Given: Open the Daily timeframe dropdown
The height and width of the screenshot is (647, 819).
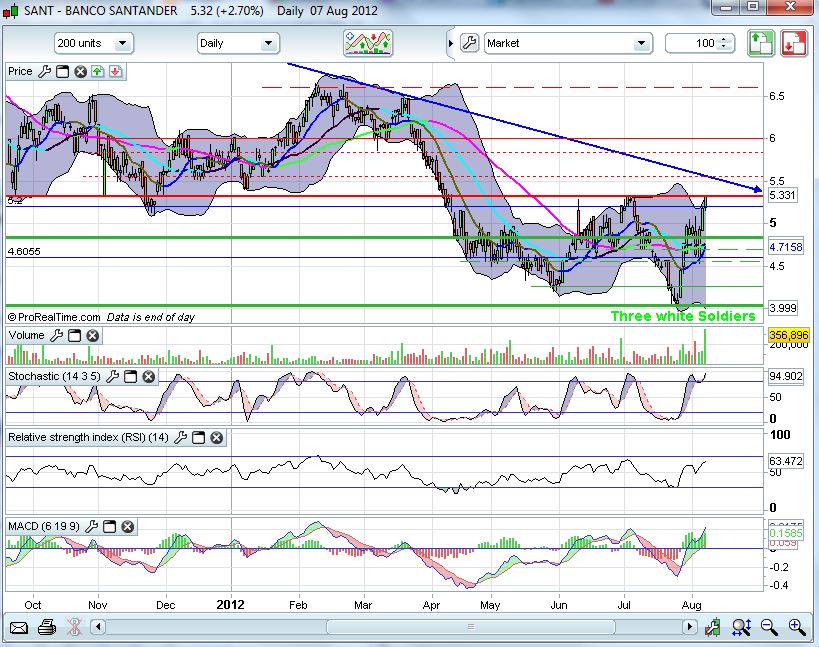Looking at the screenshot, I should [238, 43].
